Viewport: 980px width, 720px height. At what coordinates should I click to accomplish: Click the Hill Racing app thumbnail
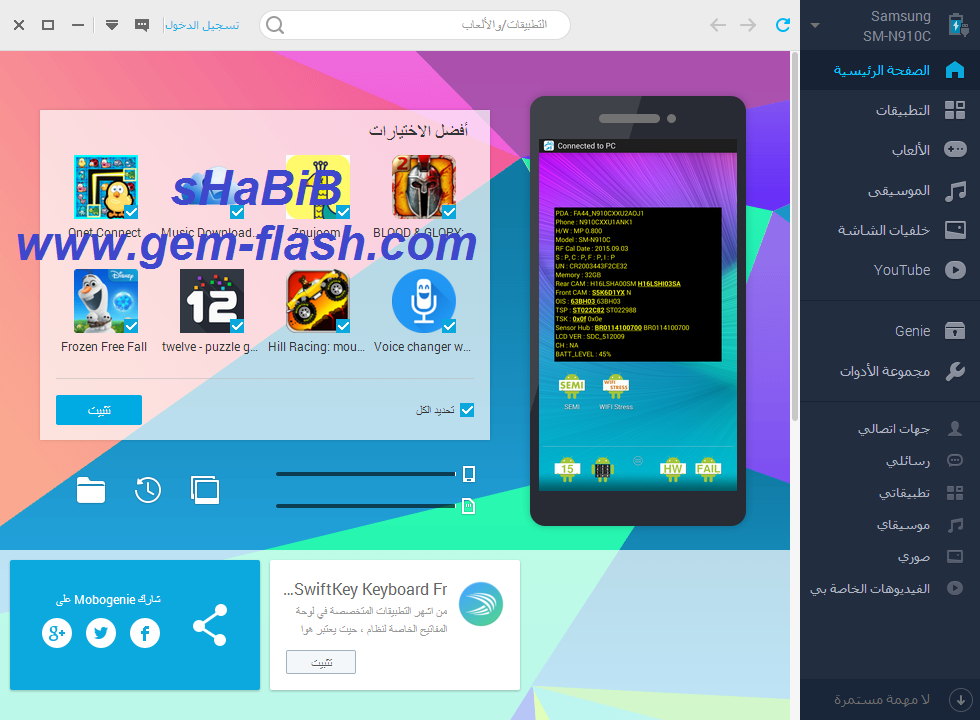[x=318, y=301]
